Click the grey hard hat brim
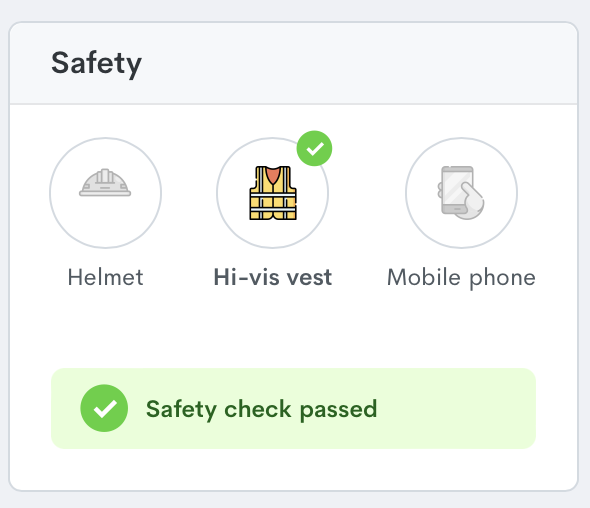The image size is (590, 508). (105, 193)
